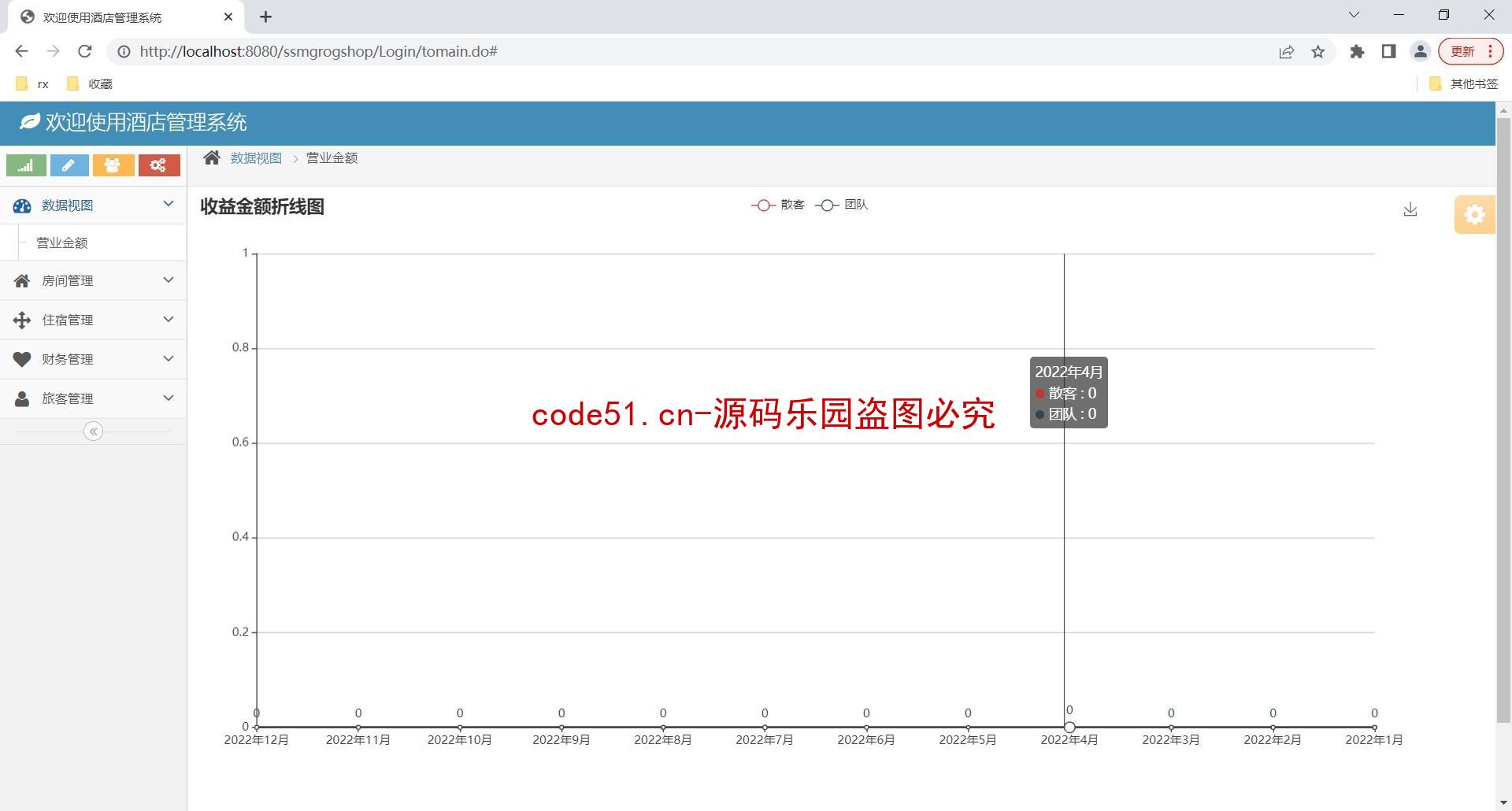
Task: View site information icon in address bar
Action: (124, 52)
